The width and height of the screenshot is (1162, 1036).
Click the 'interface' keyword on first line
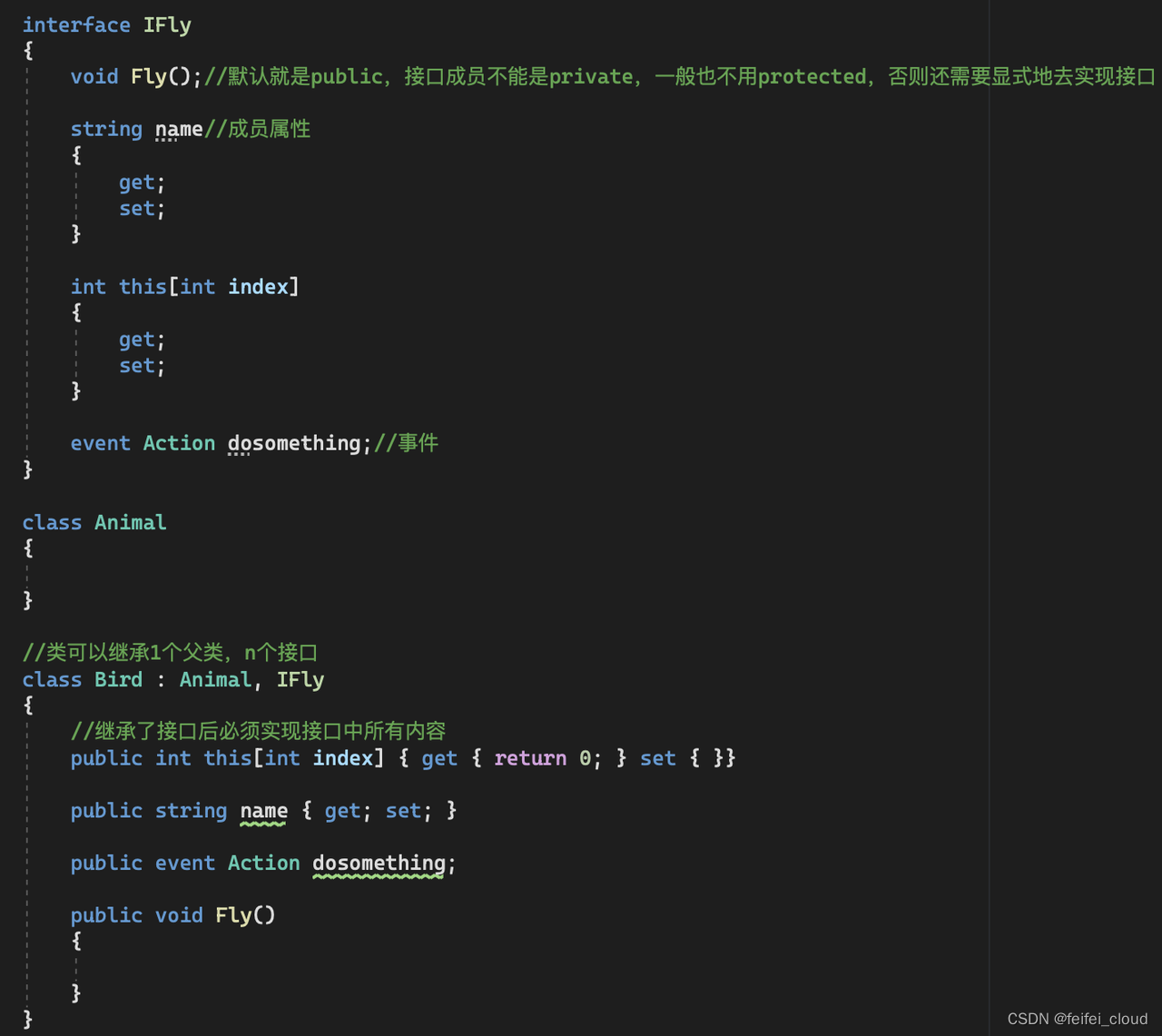tap(76, 25)
